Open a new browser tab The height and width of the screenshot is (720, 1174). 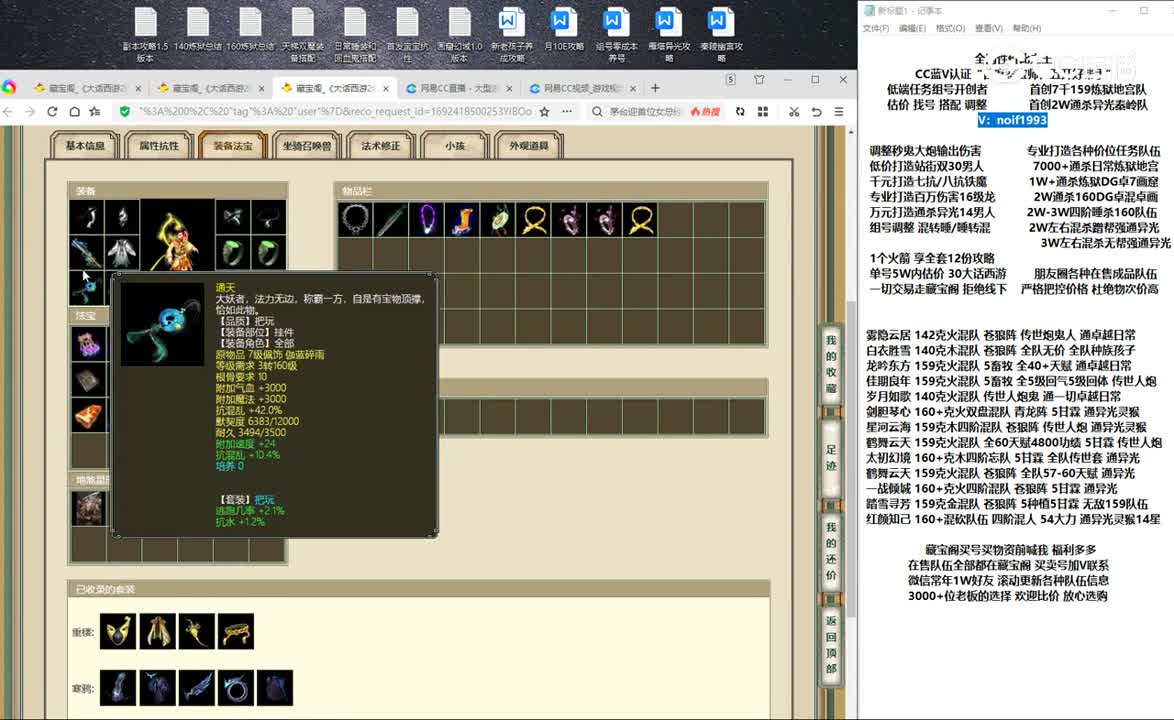655,88
